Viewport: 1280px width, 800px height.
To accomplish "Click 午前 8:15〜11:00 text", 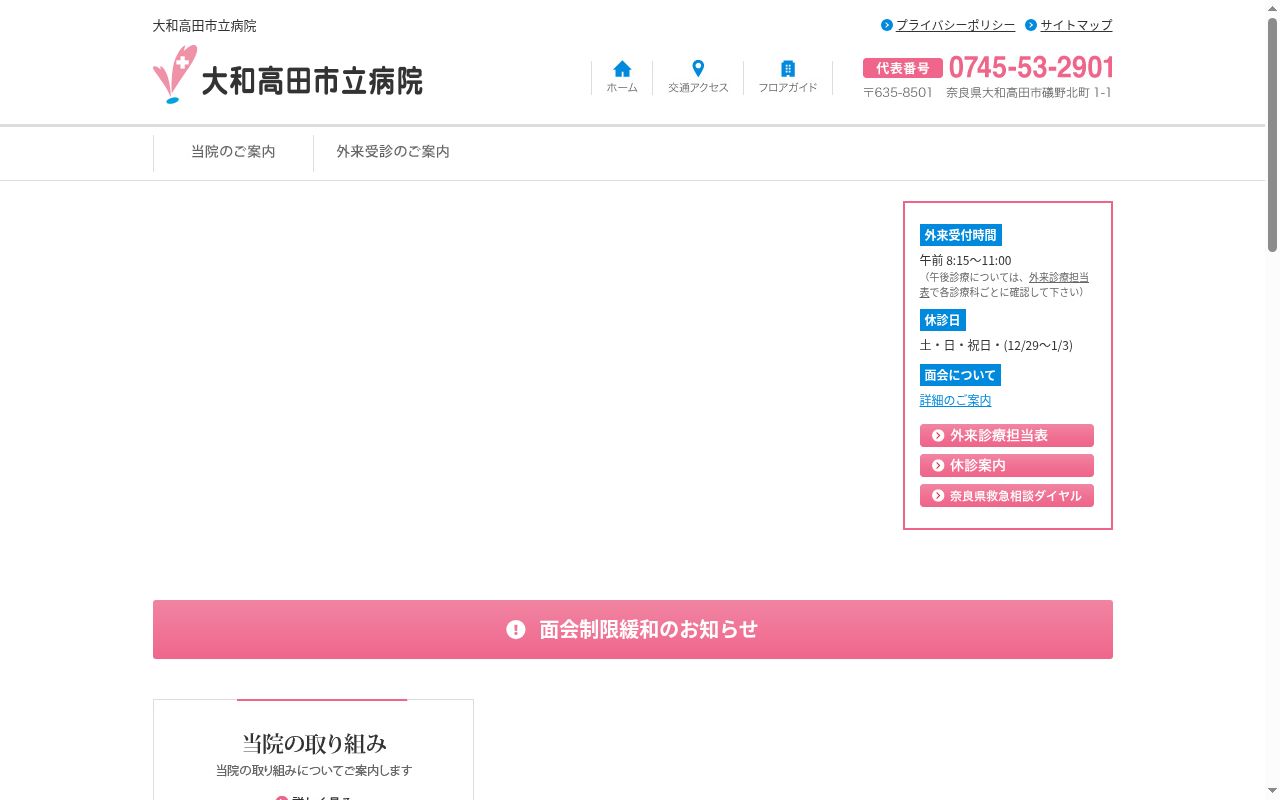I will tap(965, 260).
